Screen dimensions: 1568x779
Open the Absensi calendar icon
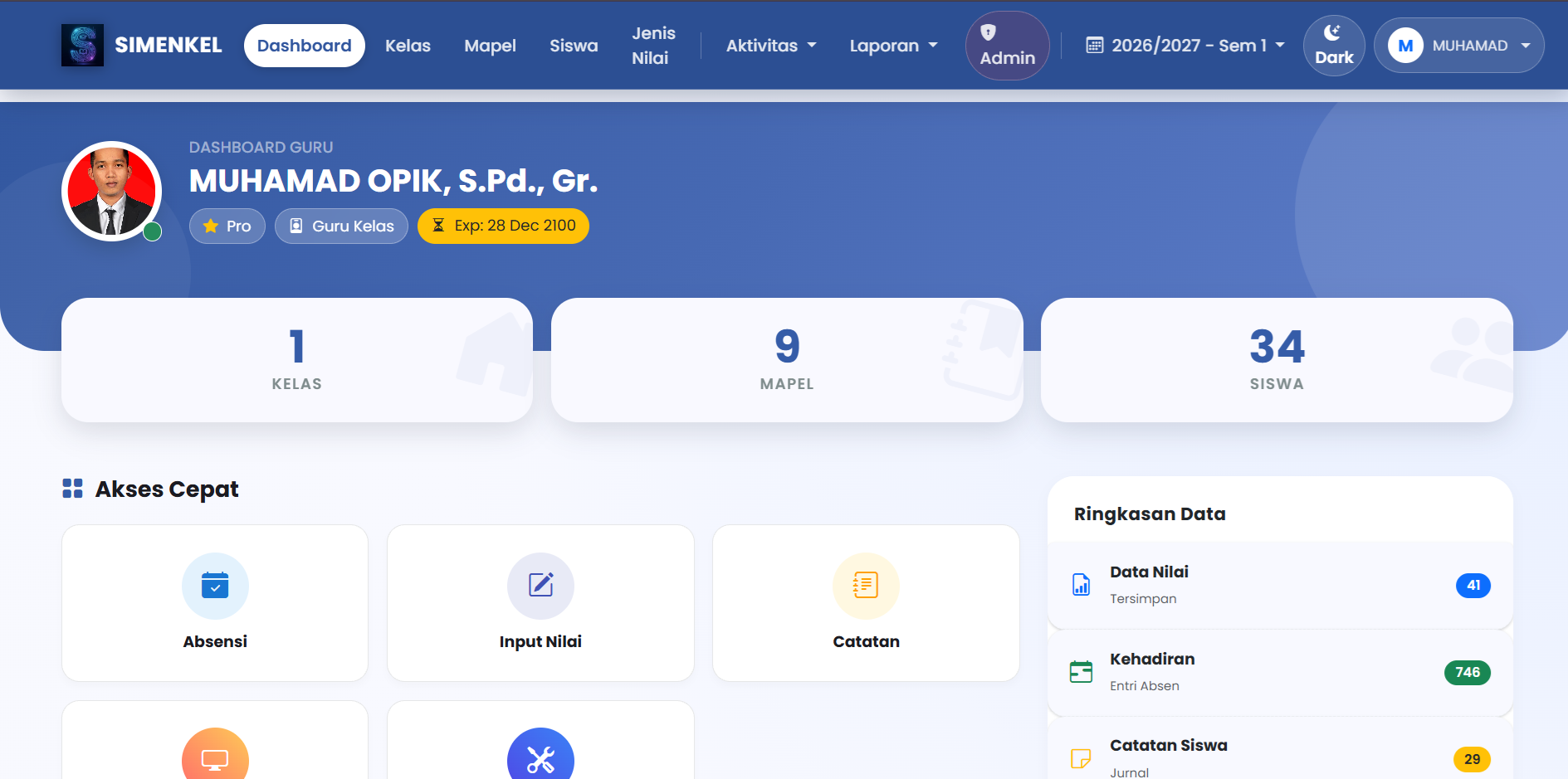click(x=215, y=586)
